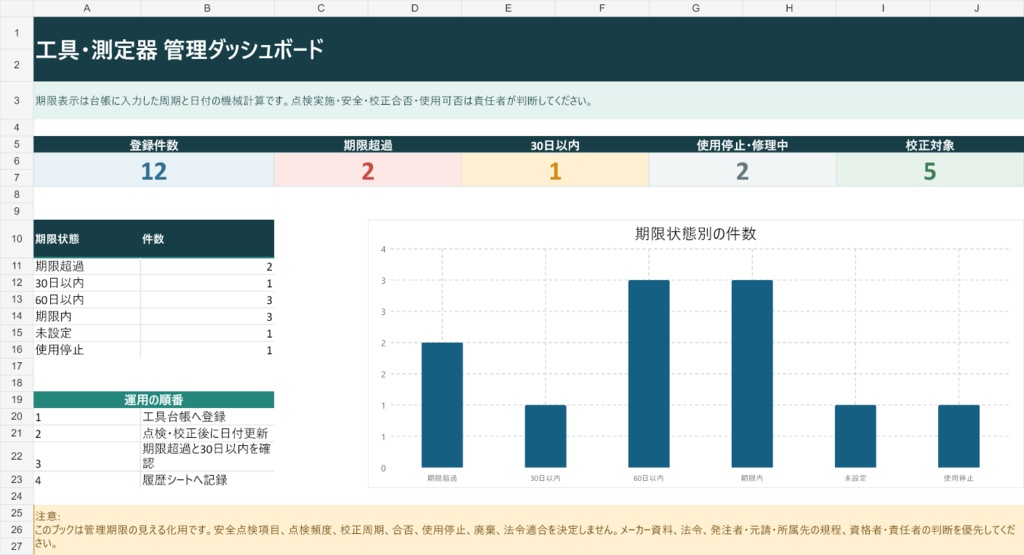Click the title 工具・測定器 管理ダッシュボード
This screenshot has height=555, width=1024.
pyautogui.click(x=180, y=50)
